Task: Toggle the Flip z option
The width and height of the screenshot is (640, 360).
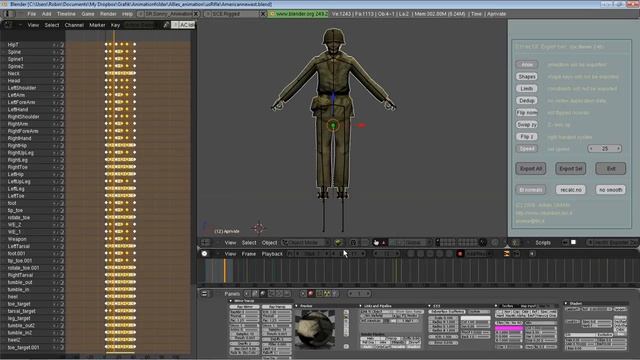Action: [527, 136]
